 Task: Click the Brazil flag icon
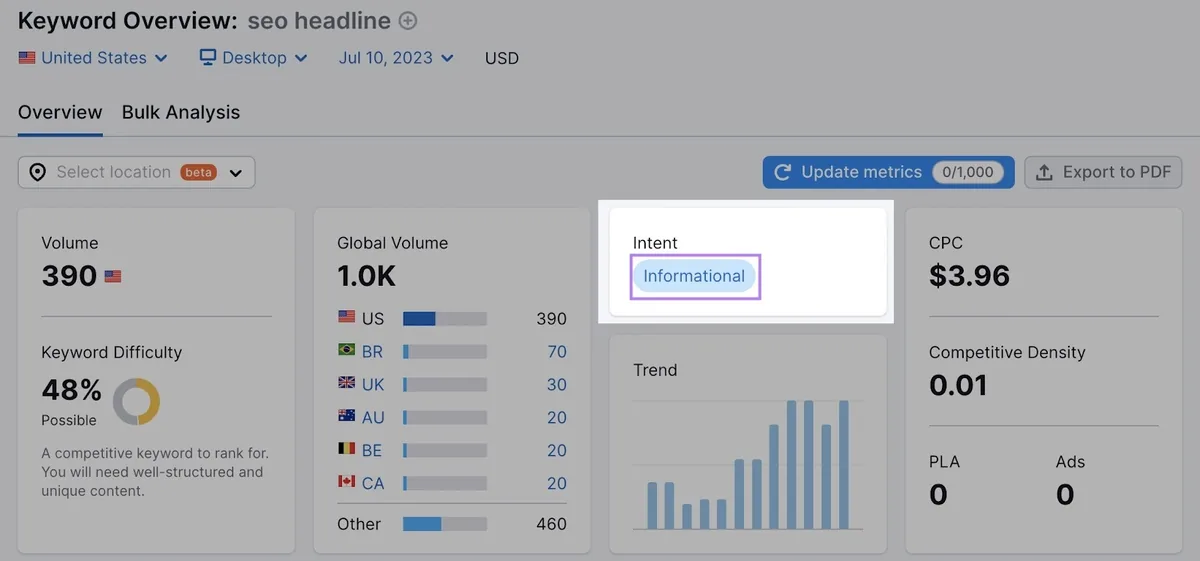(x=347, y=350)
